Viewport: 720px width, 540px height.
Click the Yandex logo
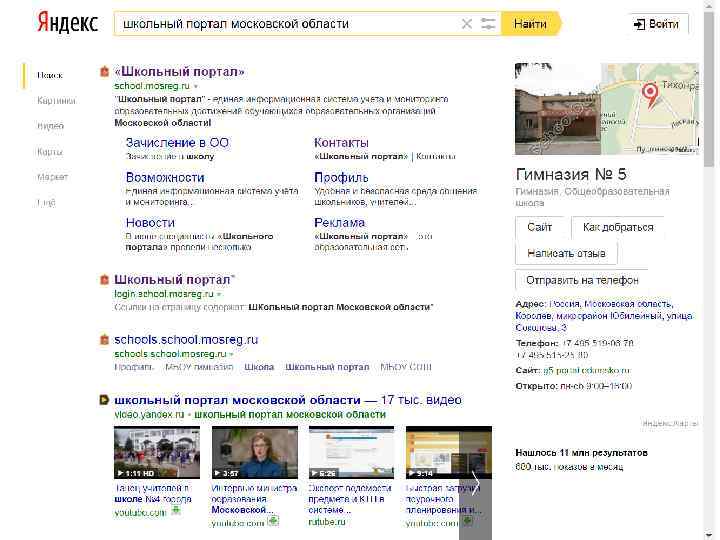[x=67, y=23]
